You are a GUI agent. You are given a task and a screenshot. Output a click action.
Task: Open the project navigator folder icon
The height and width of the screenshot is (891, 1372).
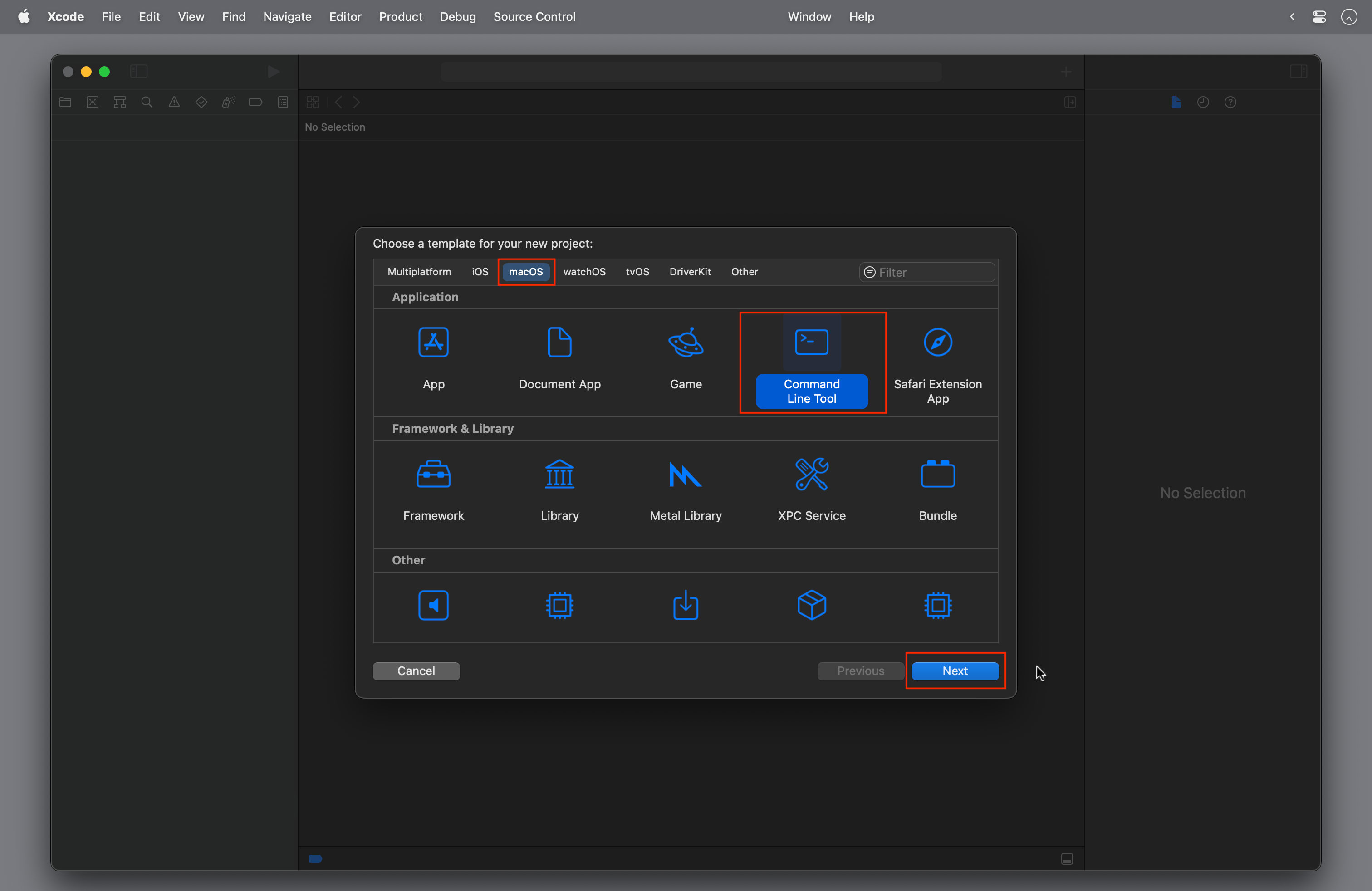pos(65,102)
